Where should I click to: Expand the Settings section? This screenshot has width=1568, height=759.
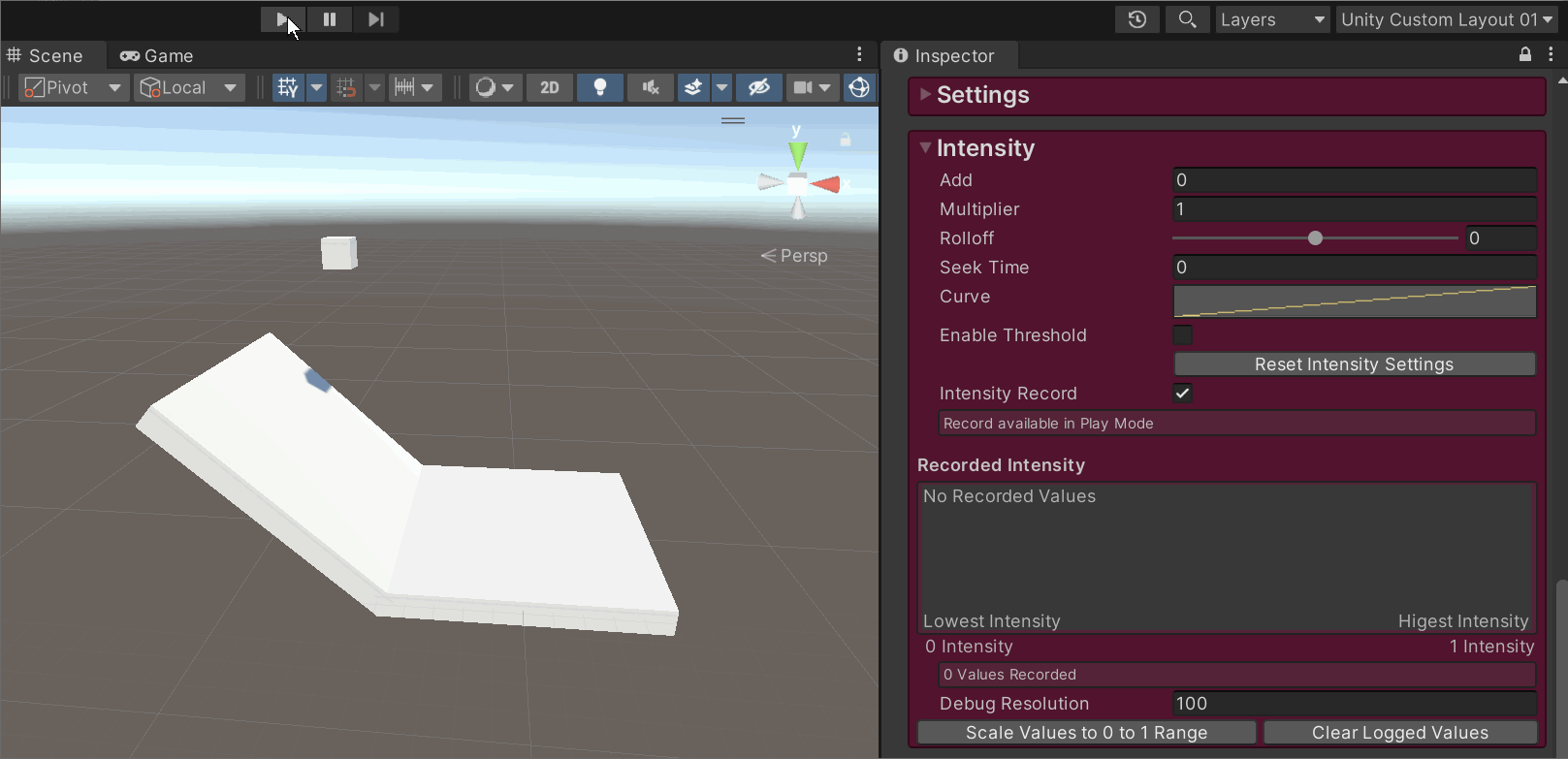[x=925, y=94]
